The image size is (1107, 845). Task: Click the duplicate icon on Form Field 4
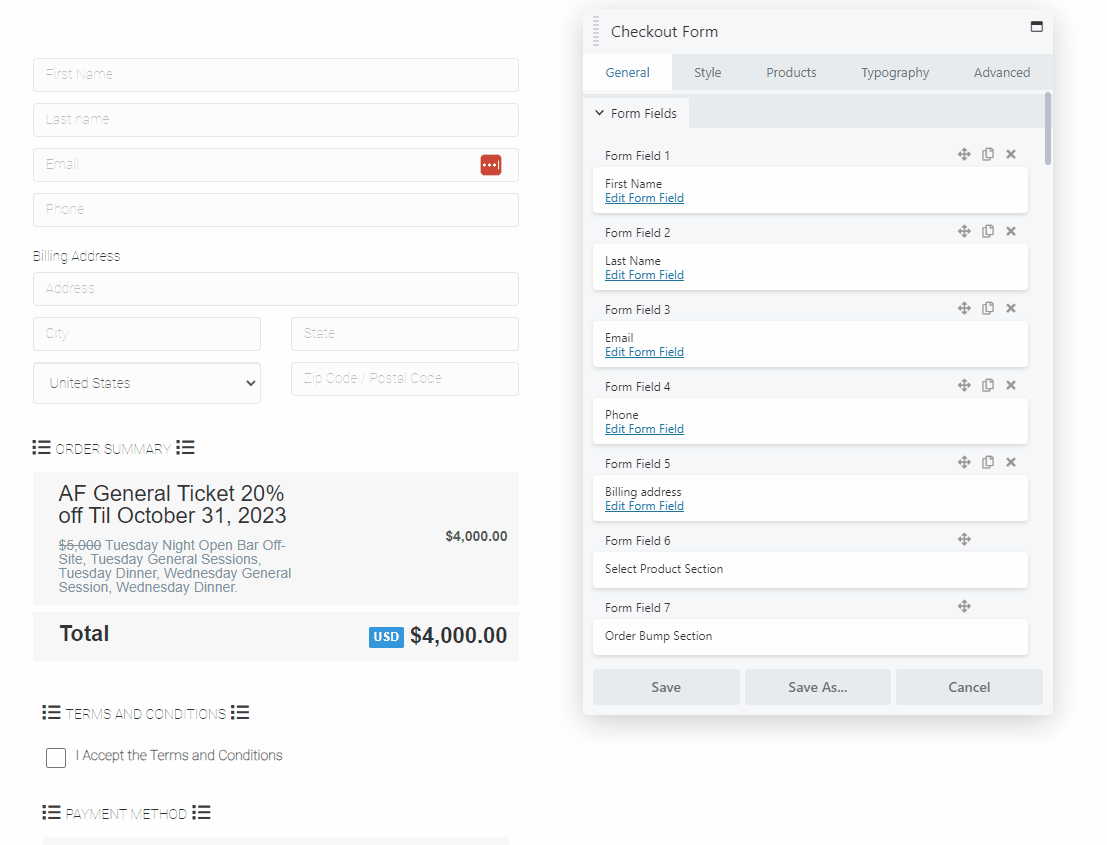[x=988, y=385]
